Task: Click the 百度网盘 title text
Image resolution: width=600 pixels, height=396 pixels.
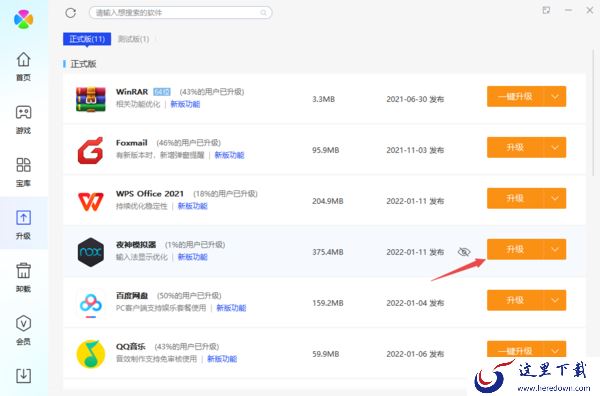Action: [132, 295]
